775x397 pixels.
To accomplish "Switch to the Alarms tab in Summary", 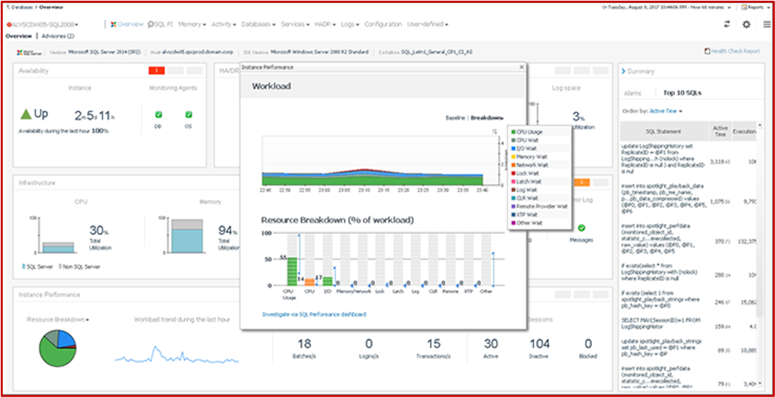I will (x=632, y=93).
